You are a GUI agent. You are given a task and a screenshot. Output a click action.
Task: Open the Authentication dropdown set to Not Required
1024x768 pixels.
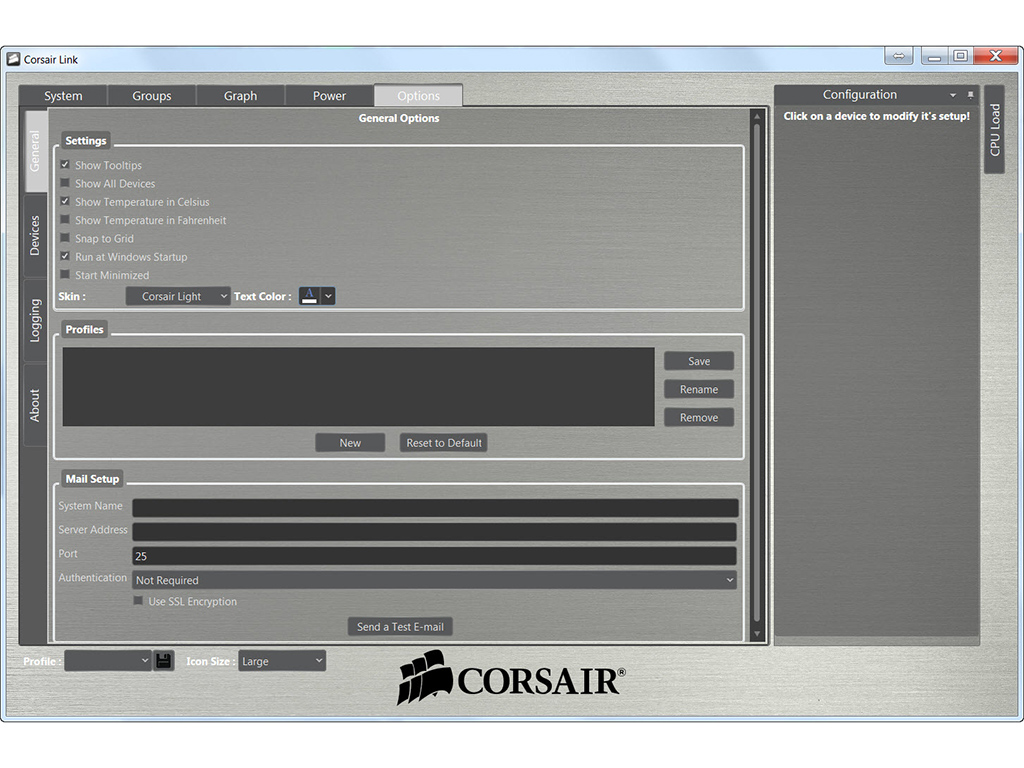click(x=434, y=580)
